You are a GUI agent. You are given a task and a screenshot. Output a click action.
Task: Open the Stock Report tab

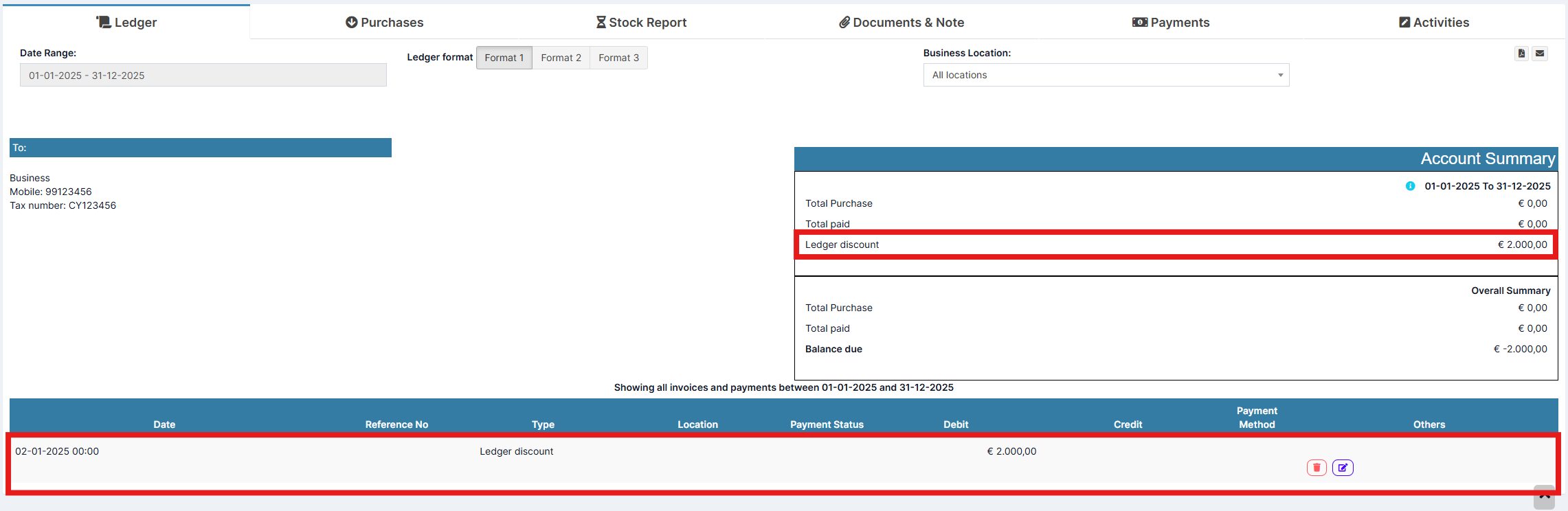(x=641, y=23)
